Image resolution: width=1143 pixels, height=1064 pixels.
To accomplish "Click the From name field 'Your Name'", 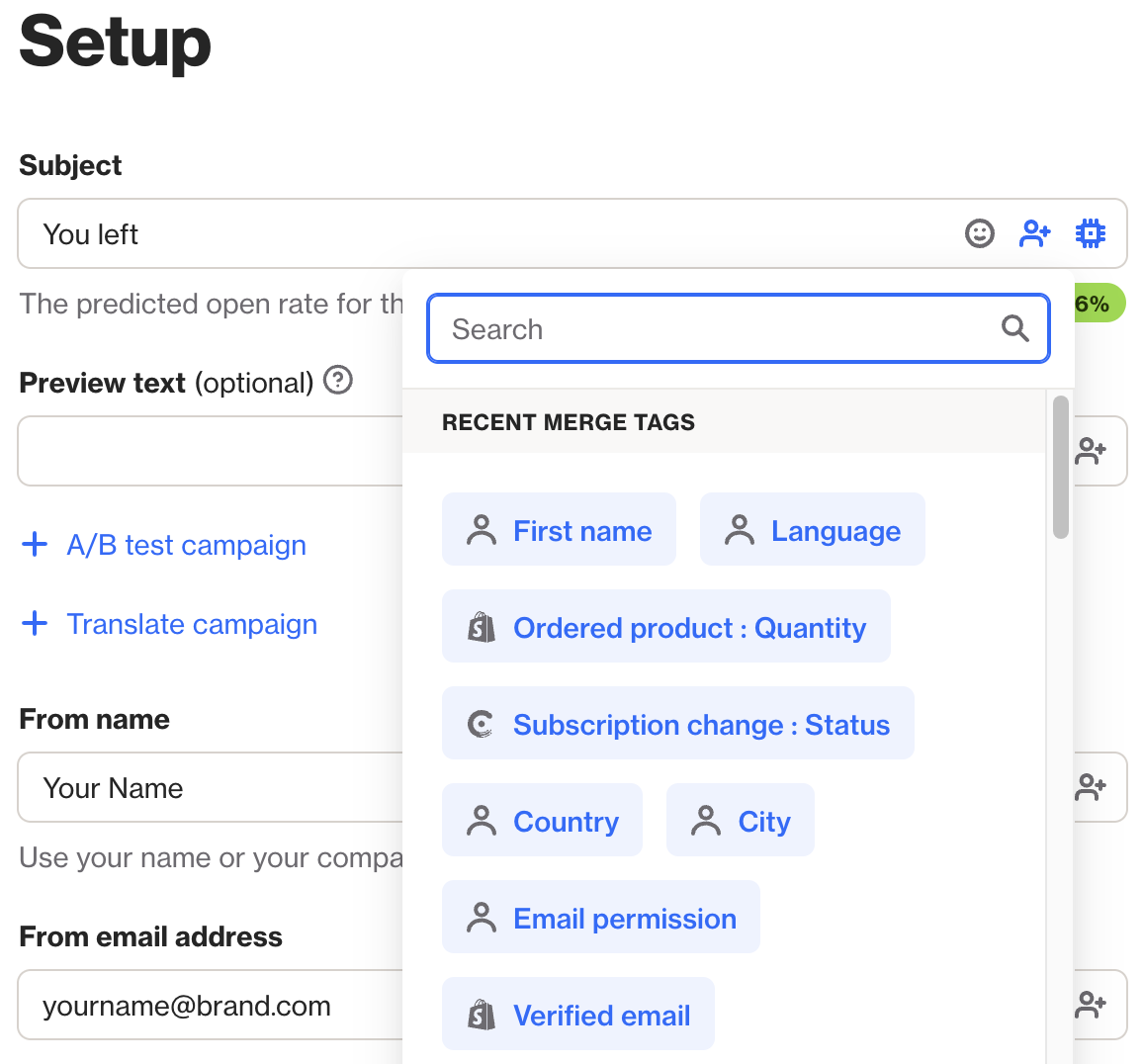I will (x=212, y=787).
